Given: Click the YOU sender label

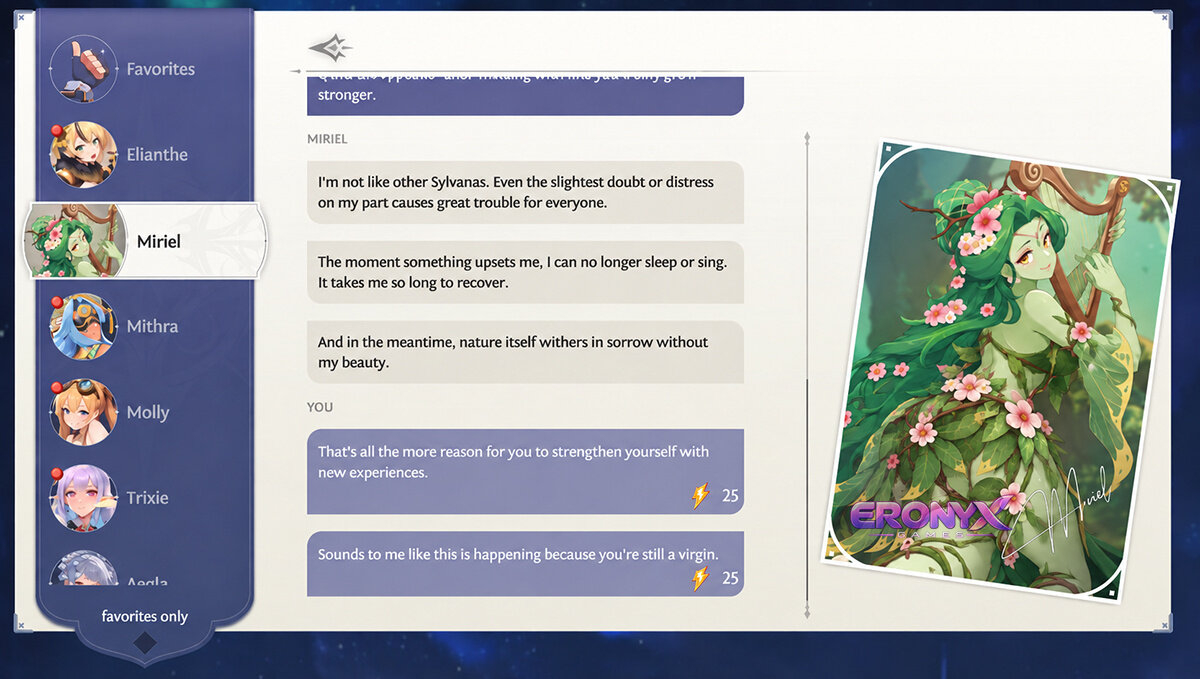Looking at the screenshot, I should pos(320,407).
